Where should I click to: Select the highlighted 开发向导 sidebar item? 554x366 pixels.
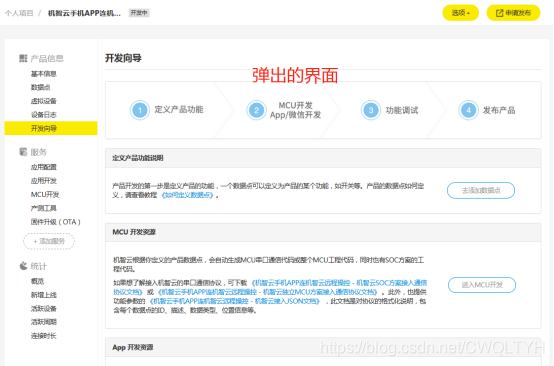51,128
